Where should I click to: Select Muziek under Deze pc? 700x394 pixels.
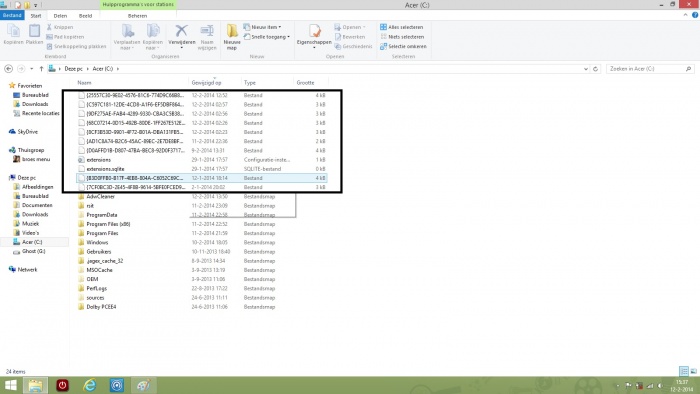(x=30, y=224)
